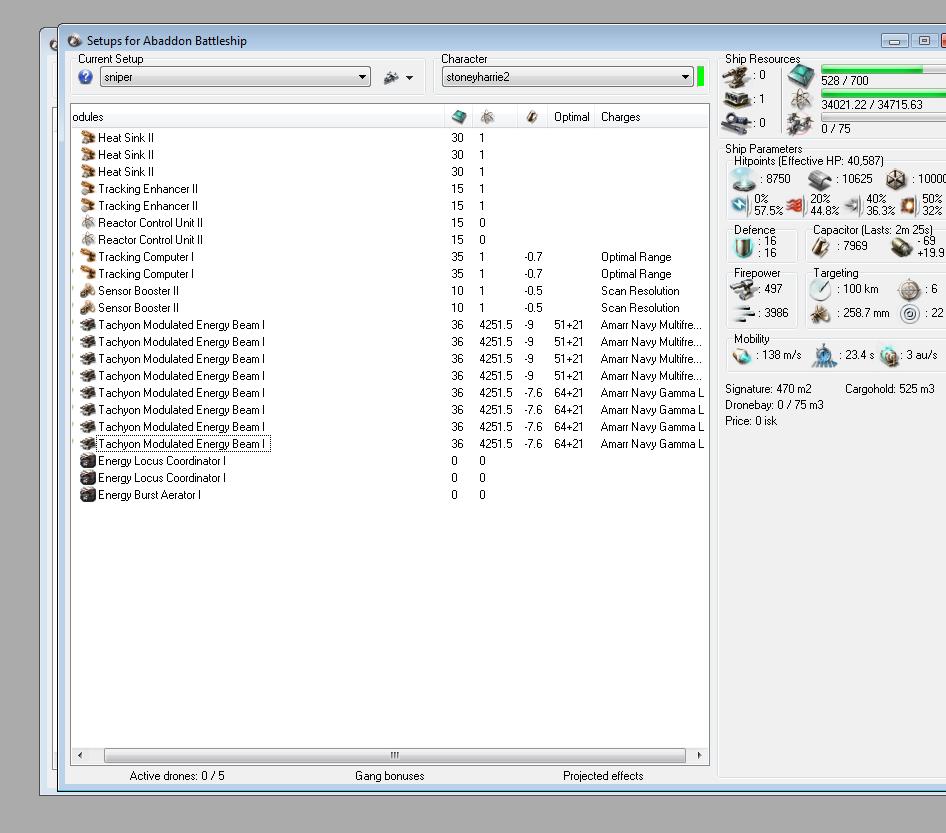Click the Charges column header
946x833 pixels.
pyautogui.click(x=620, y=116)
